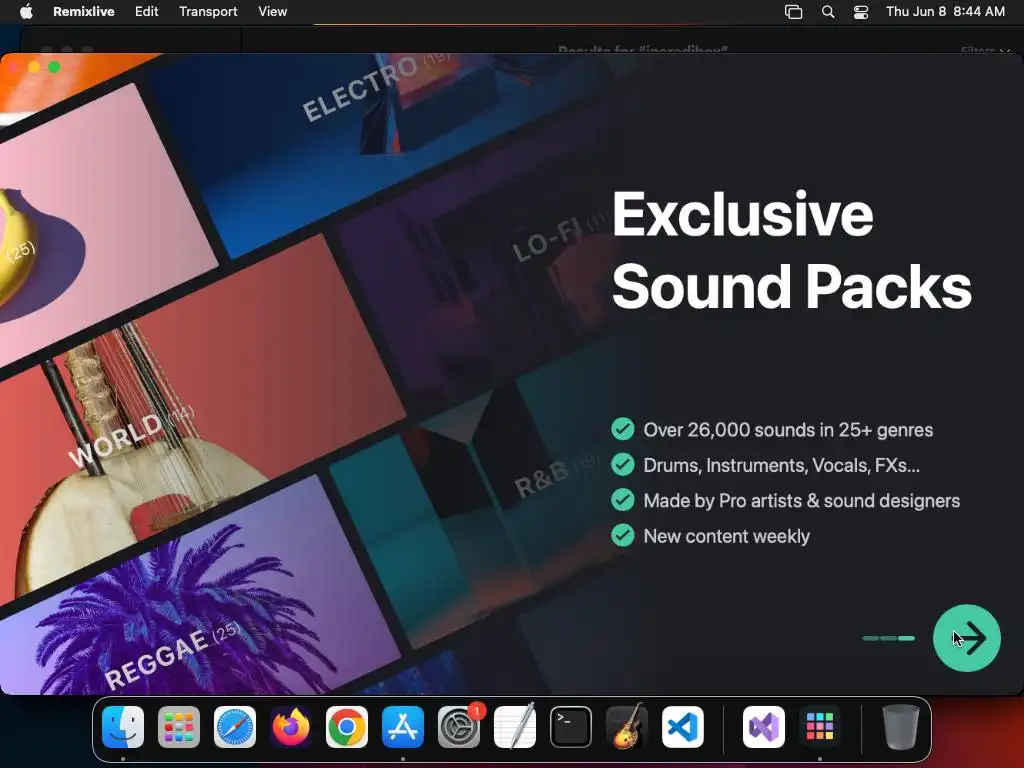This screenshot has height=768, width=1024.
Task: Open the purple Visual Studio dock icon
Action: tap(764, 727)
